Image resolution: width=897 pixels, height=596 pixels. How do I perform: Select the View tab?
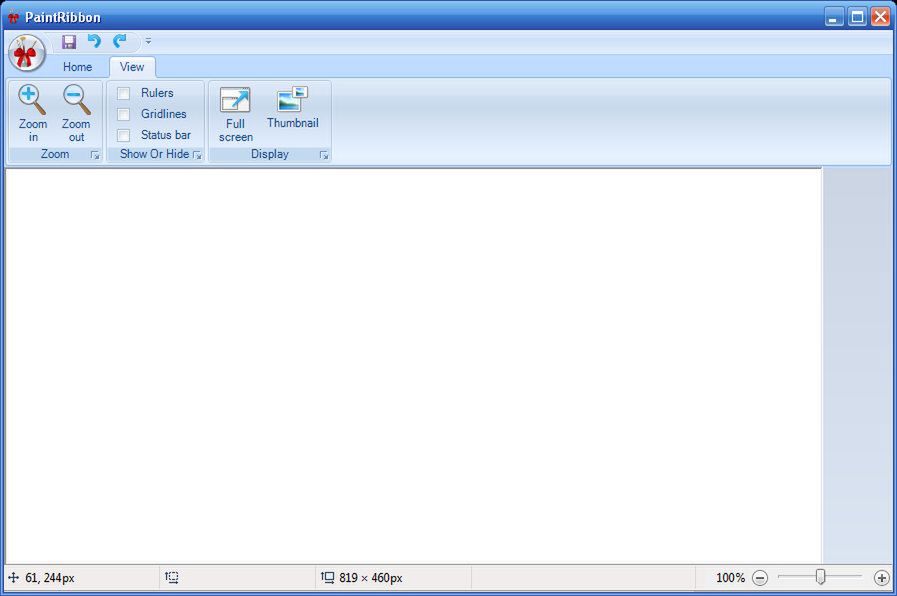point(132,67)
